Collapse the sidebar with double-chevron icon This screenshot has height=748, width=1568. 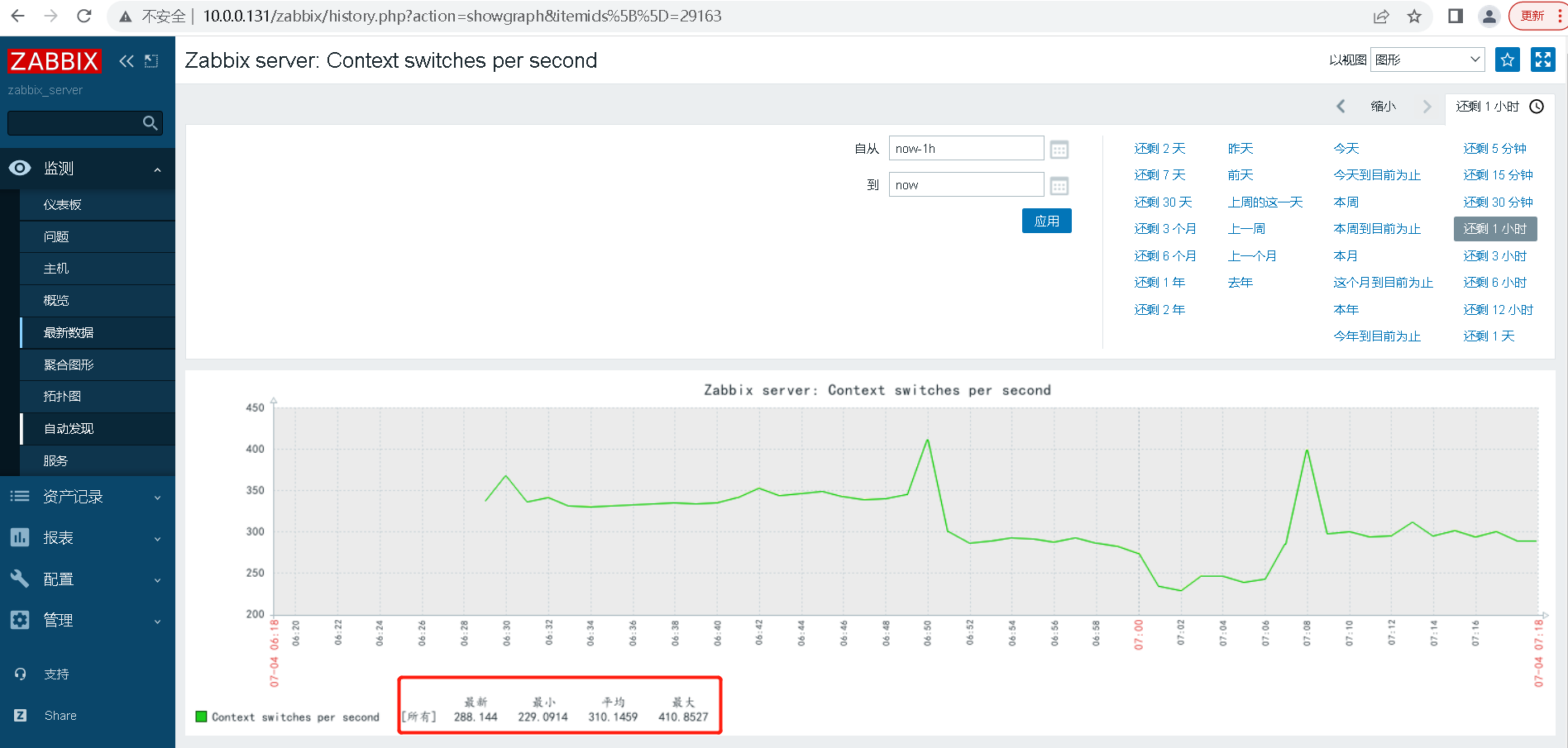pyautogui.click(x=126, y=61)
